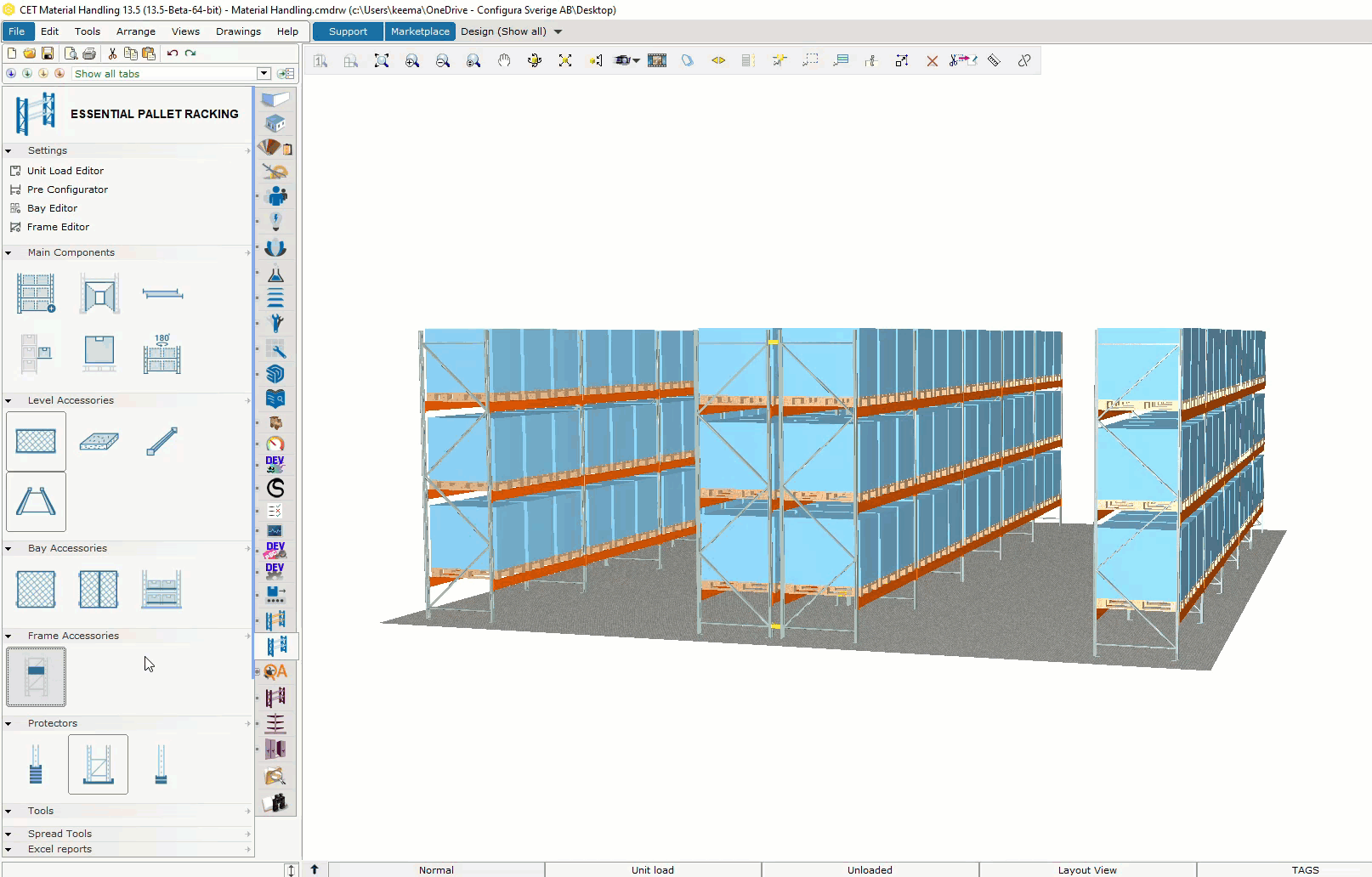Click the New drawing icon
Screen dimensions: 1372x877
12,53
